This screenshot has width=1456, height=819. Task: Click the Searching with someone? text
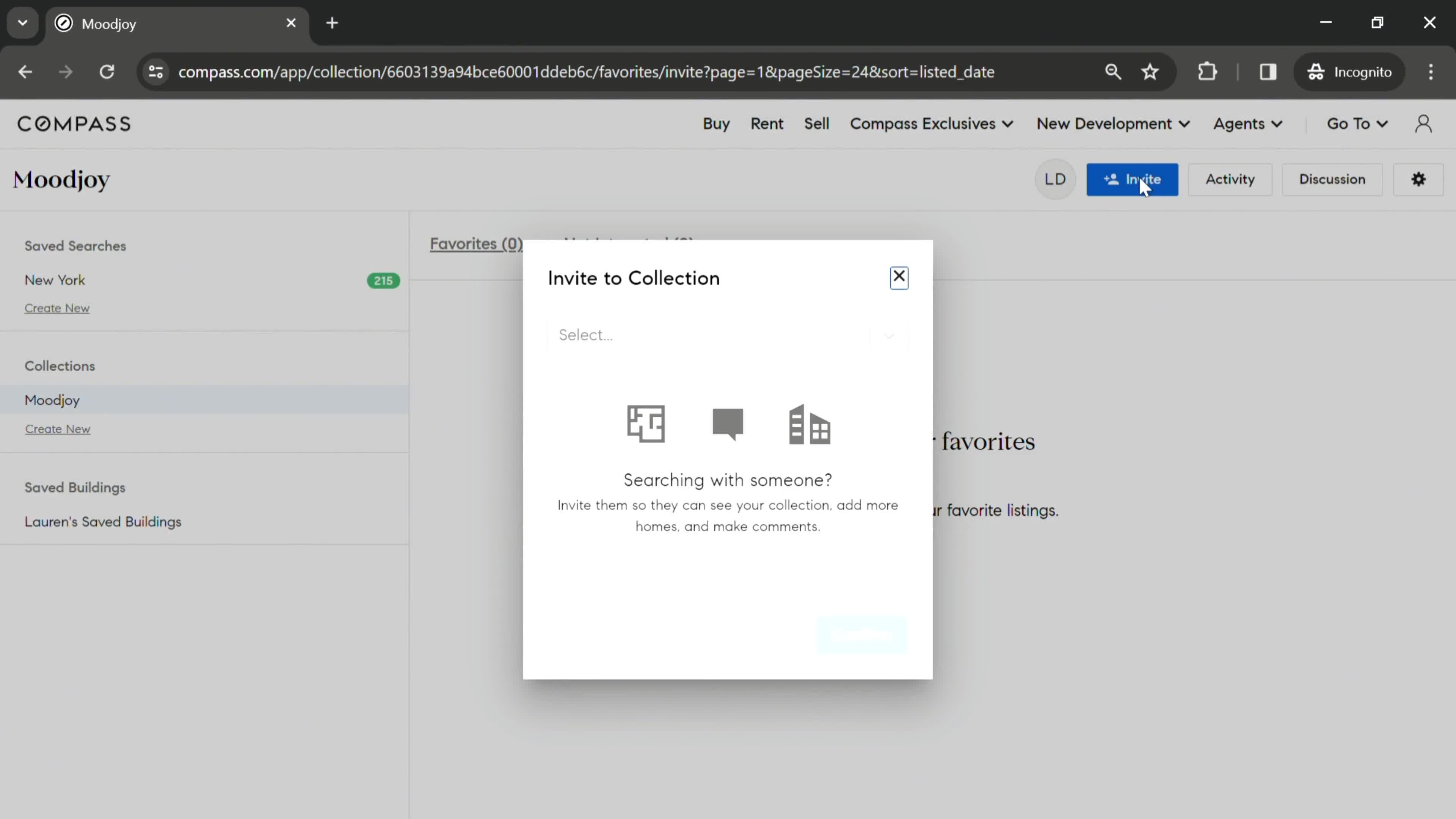[x=728, y=480]
